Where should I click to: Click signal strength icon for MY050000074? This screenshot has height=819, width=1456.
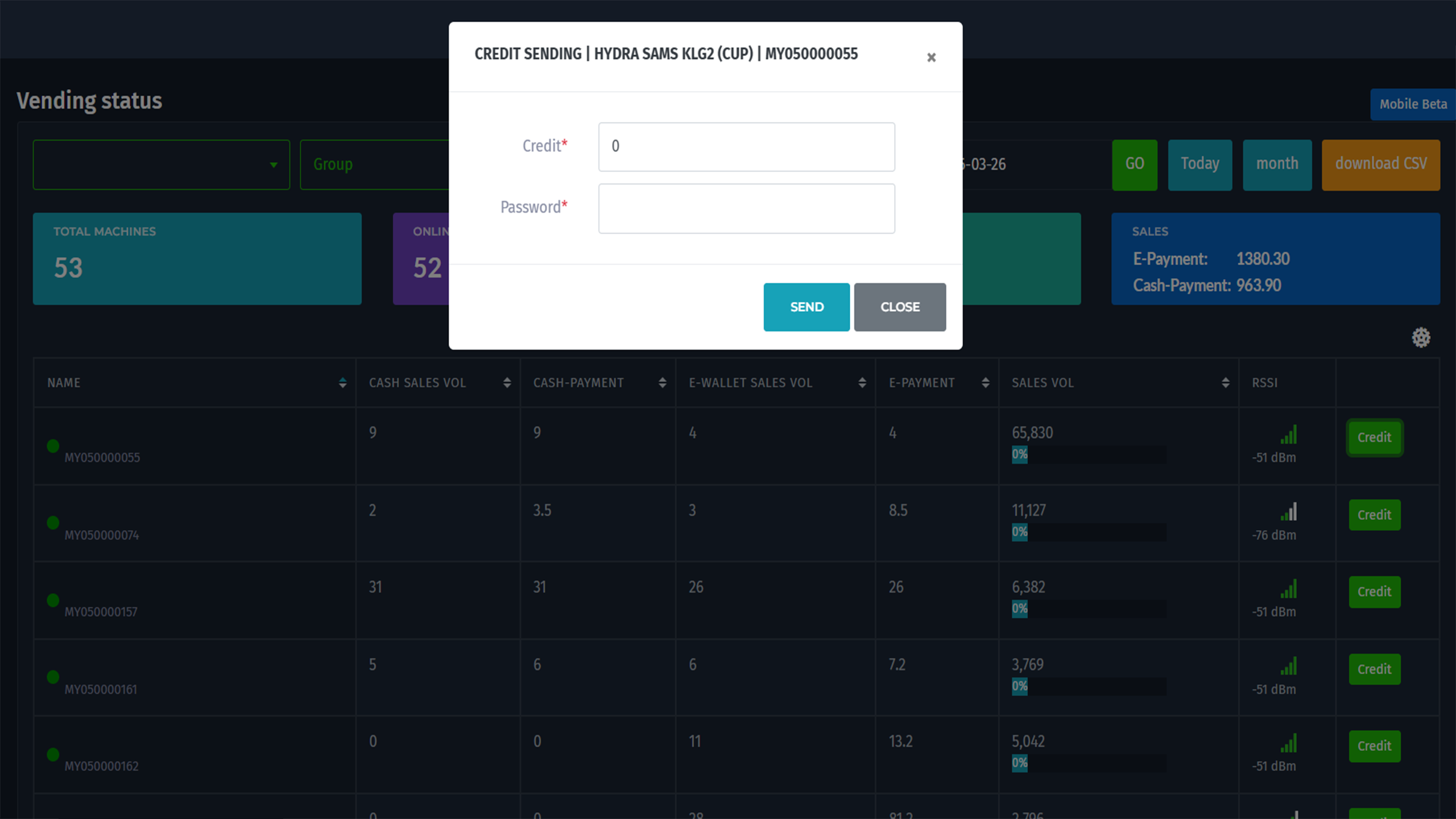(1289, 511)
